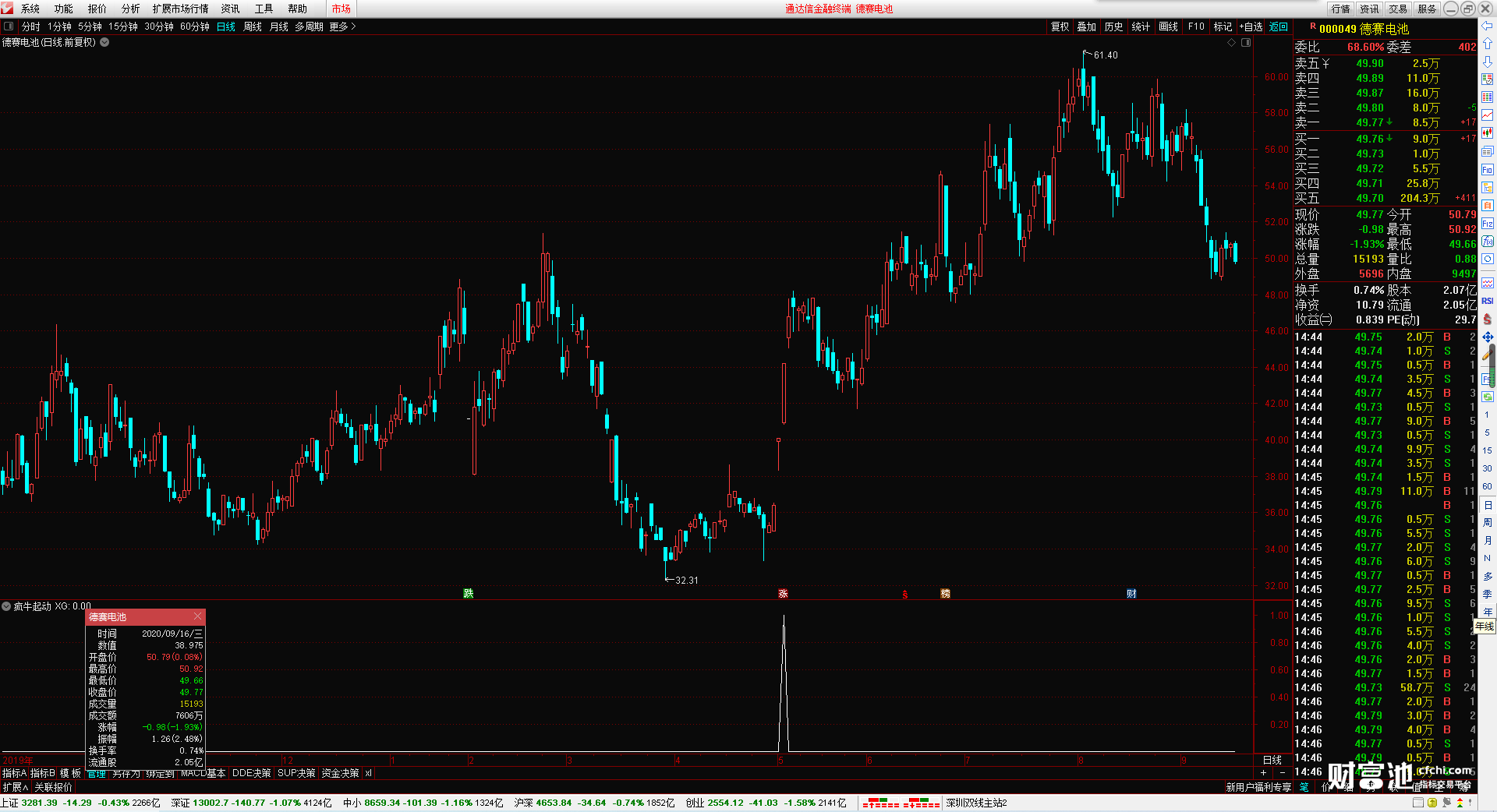Screen dimensions: 1497x812
Task: Select the 周线 period tab
Action: point(253,26)
